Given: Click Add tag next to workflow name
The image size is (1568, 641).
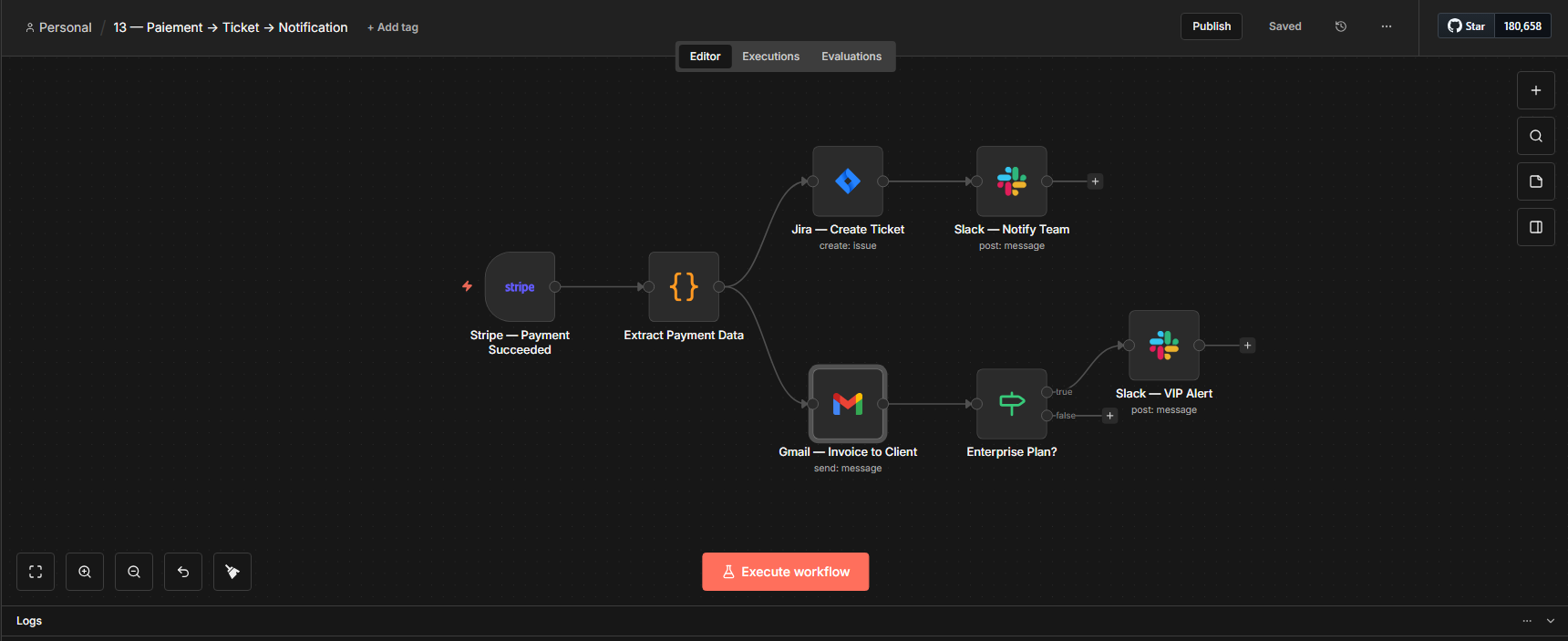Looking at the screenshot, I should tap(393, 27).
